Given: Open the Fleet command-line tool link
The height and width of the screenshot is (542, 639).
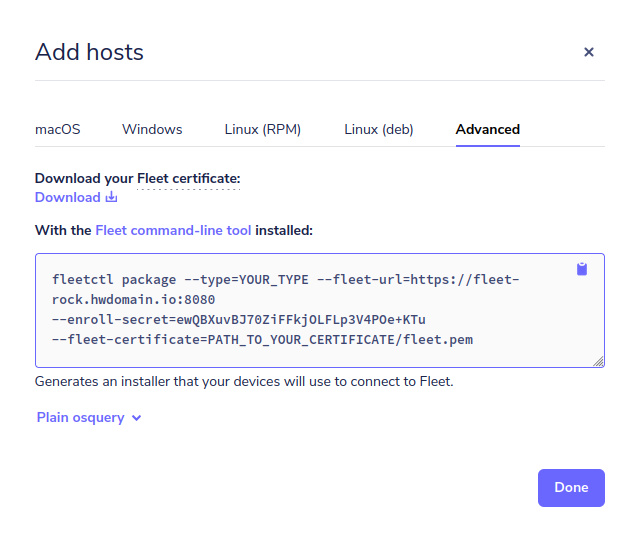Looking at the screenshot, I should pos(173,230).
